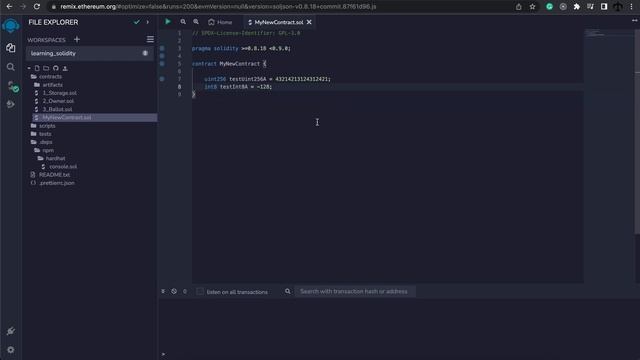
Task: Open browser extensions puzzle icon
Action: point(577,7)
